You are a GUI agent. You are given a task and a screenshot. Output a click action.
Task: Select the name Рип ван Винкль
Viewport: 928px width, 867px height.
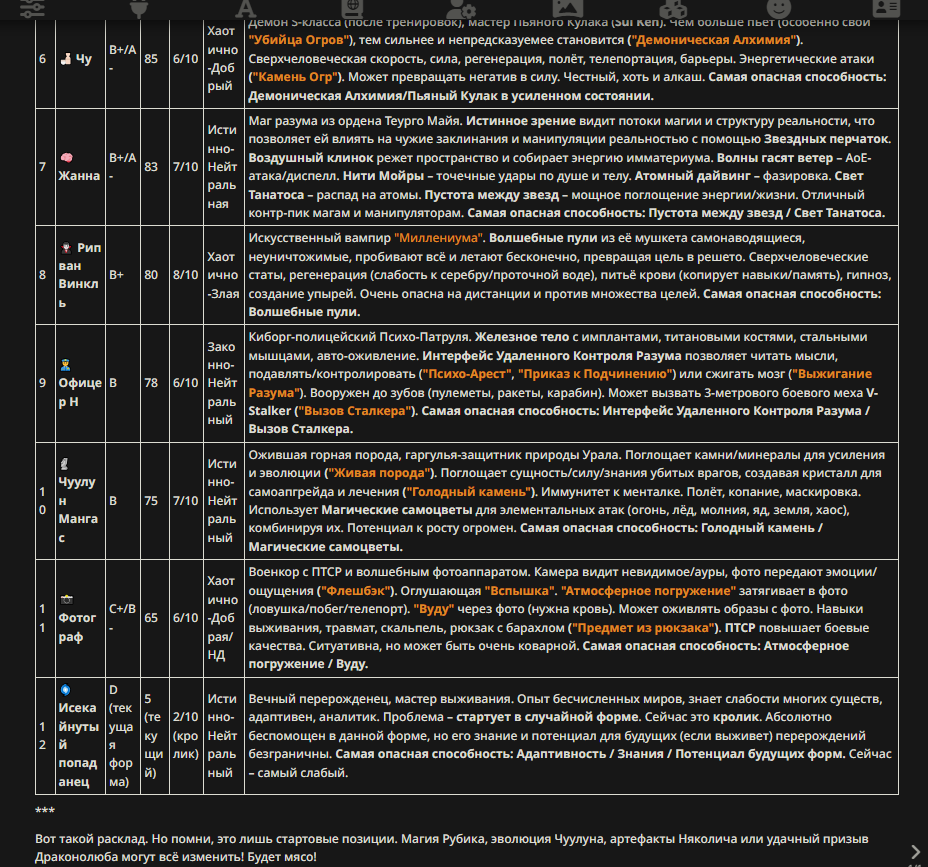pyautogui.click(x=80, y=275)
